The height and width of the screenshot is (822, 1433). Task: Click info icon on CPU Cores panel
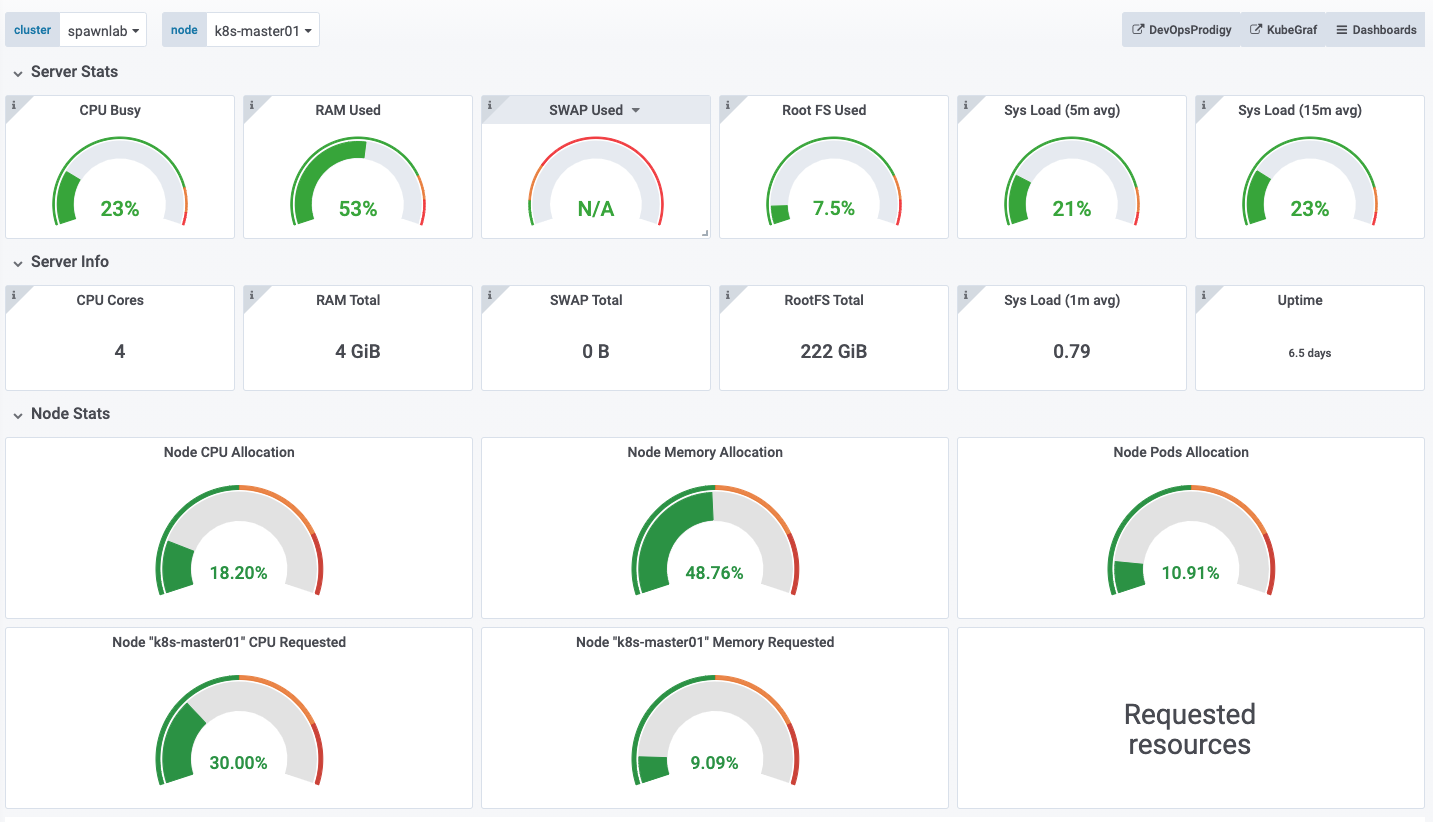coord(12,293)
